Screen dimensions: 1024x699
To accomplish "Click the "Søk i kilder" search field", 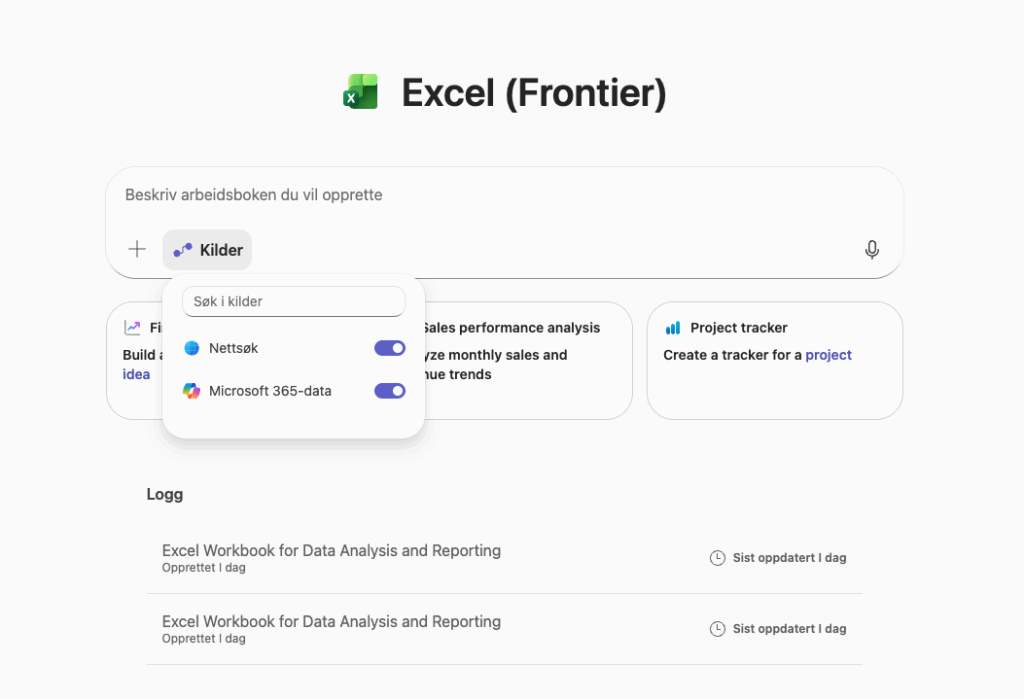I will (x=293, y=301).
